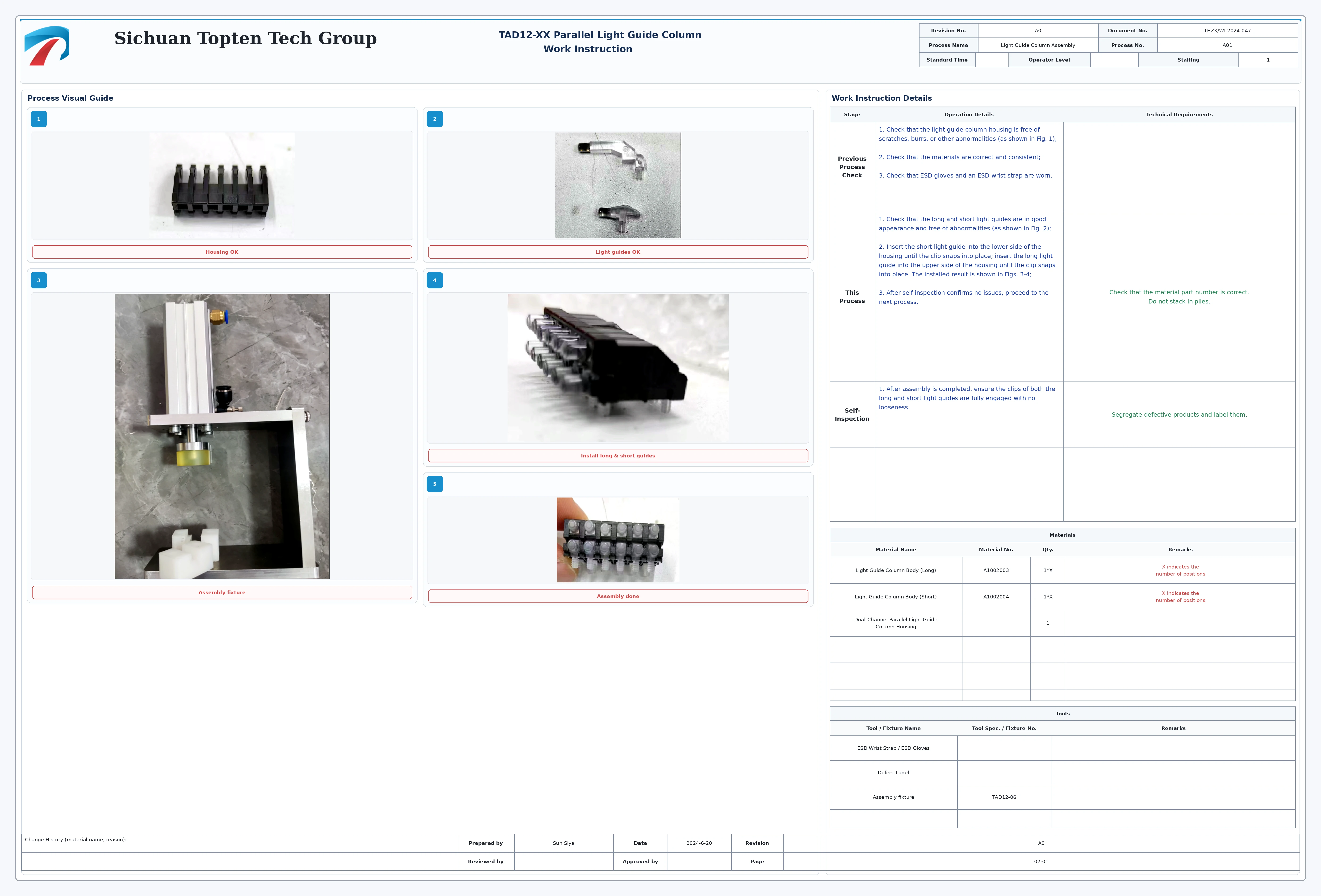Viewport: 1321px width, 896px height.
Task: Click the 'Materials' table header
Action: [1062, 535]
